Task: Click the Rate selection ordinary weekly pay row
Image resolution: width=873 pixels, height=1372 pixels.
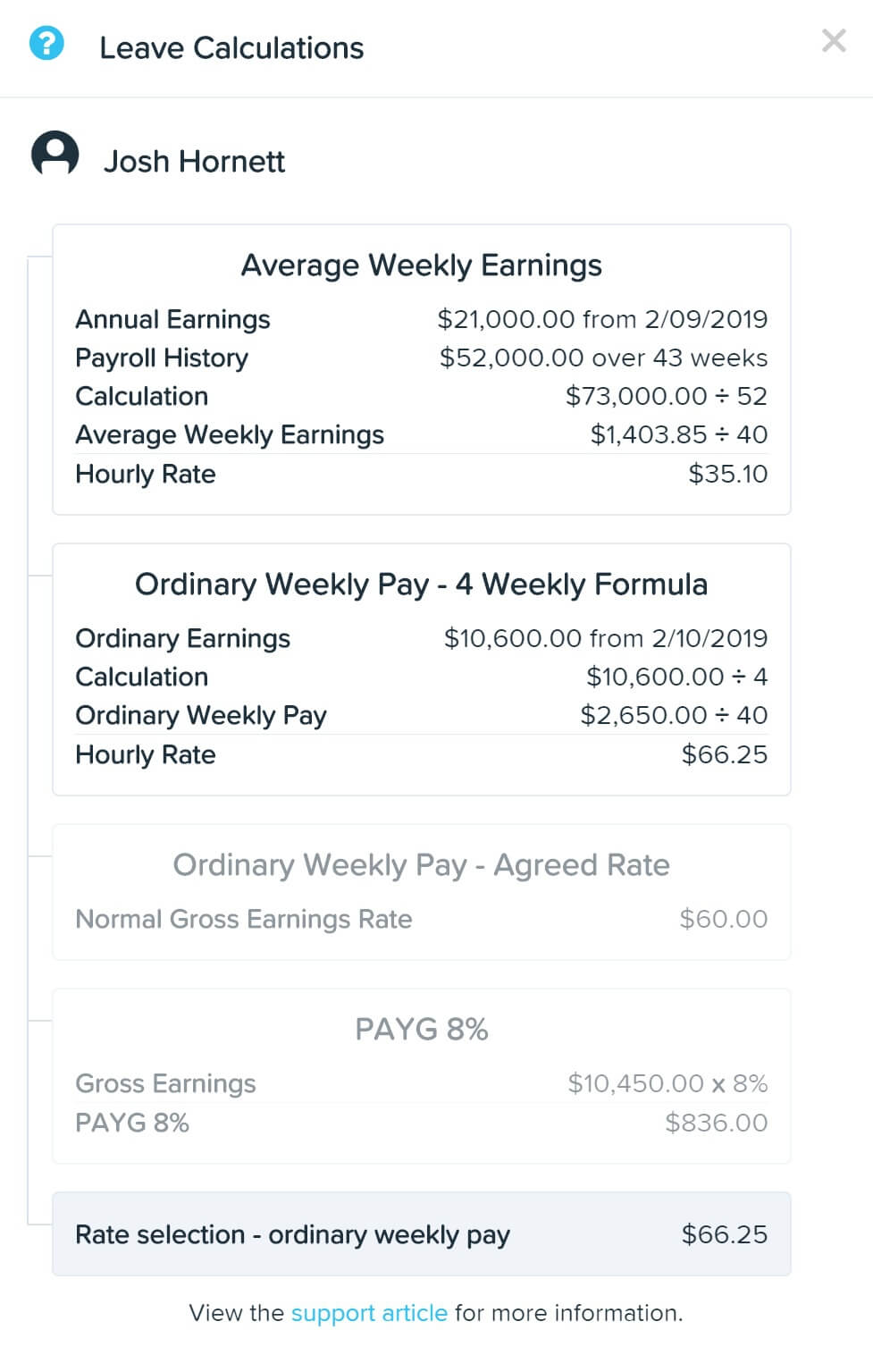Action: (x=421, y=1234)
